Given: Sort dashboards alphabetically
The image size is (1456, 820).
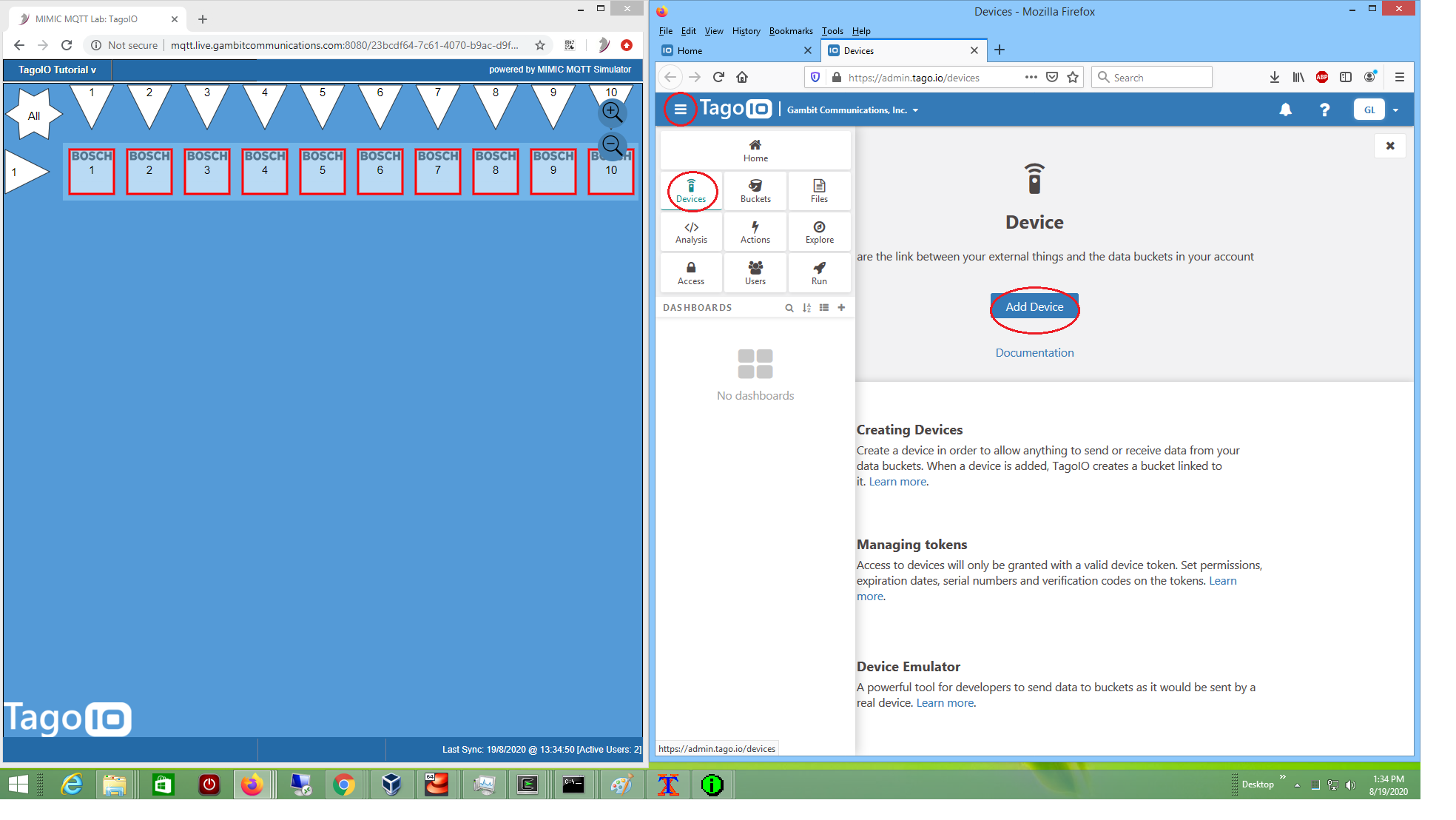Looking at the screenshot, I should click(806, 308).
